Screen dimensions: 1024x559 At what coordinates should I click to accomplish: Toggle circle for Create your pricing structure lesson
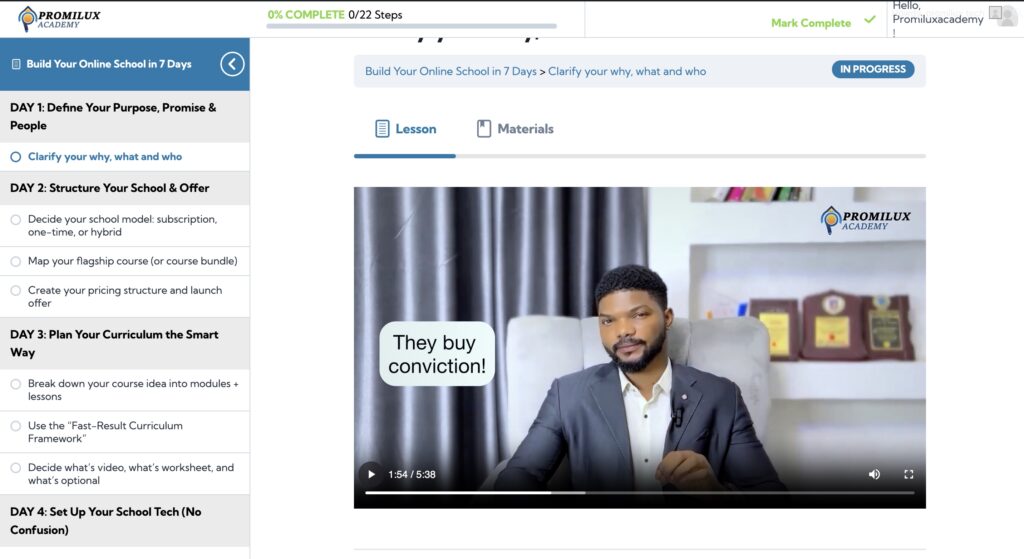16,291
